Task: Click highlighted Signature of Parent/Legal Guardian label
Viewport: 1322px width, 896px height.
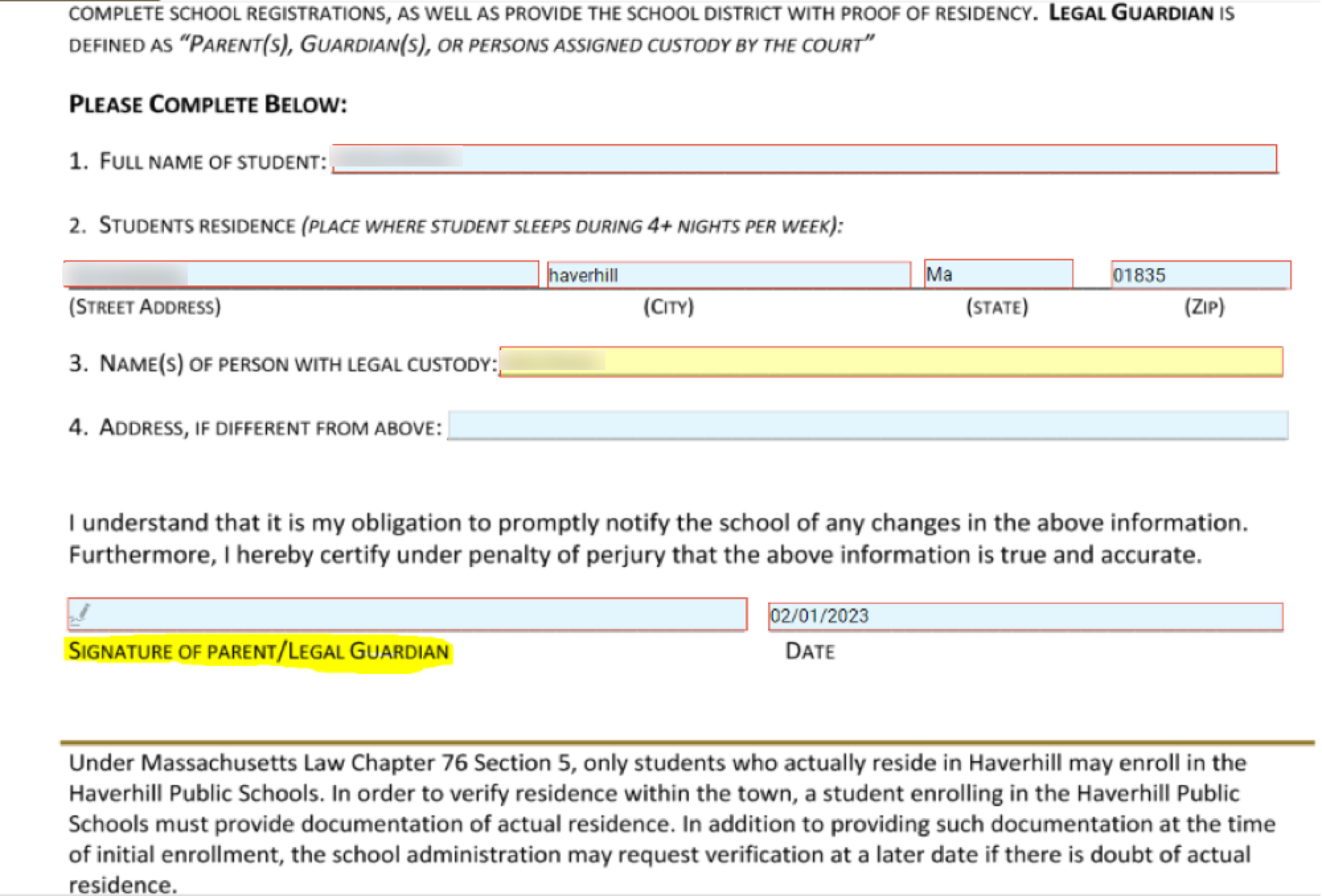Action: [x=258, y=652]
